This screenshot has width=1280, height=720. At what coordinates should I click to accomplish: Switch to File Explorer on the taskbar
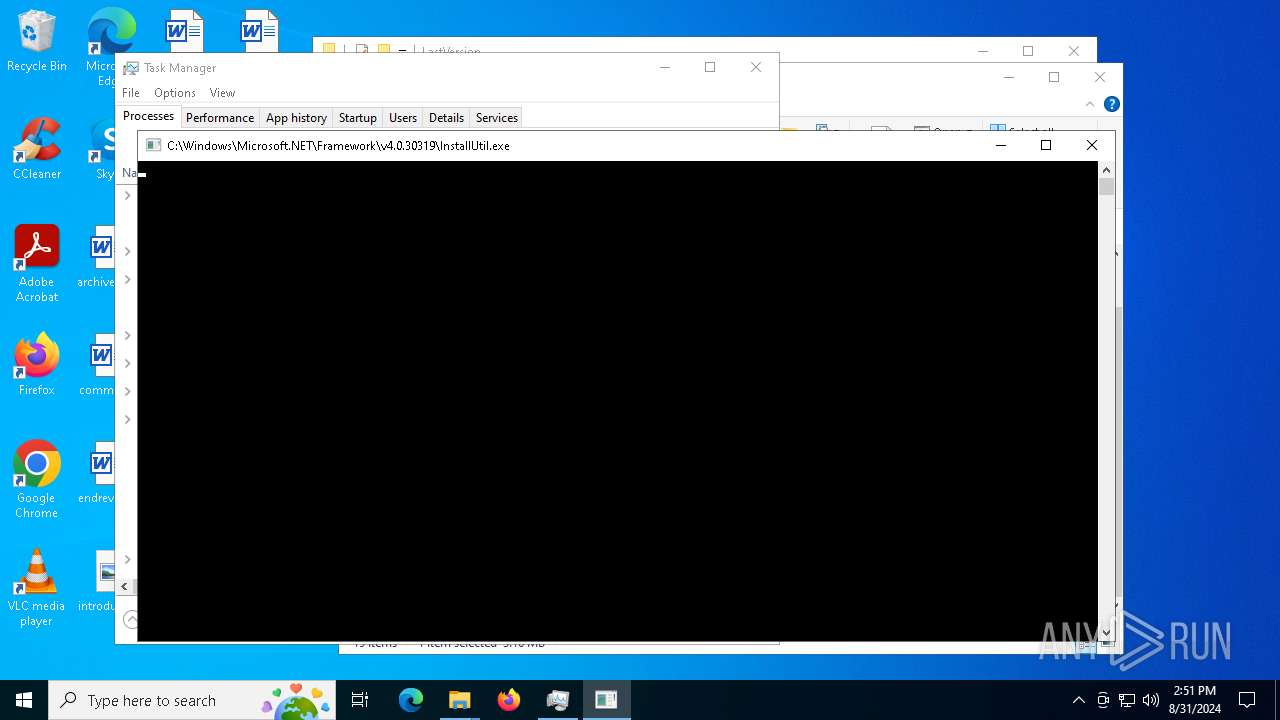460,700
